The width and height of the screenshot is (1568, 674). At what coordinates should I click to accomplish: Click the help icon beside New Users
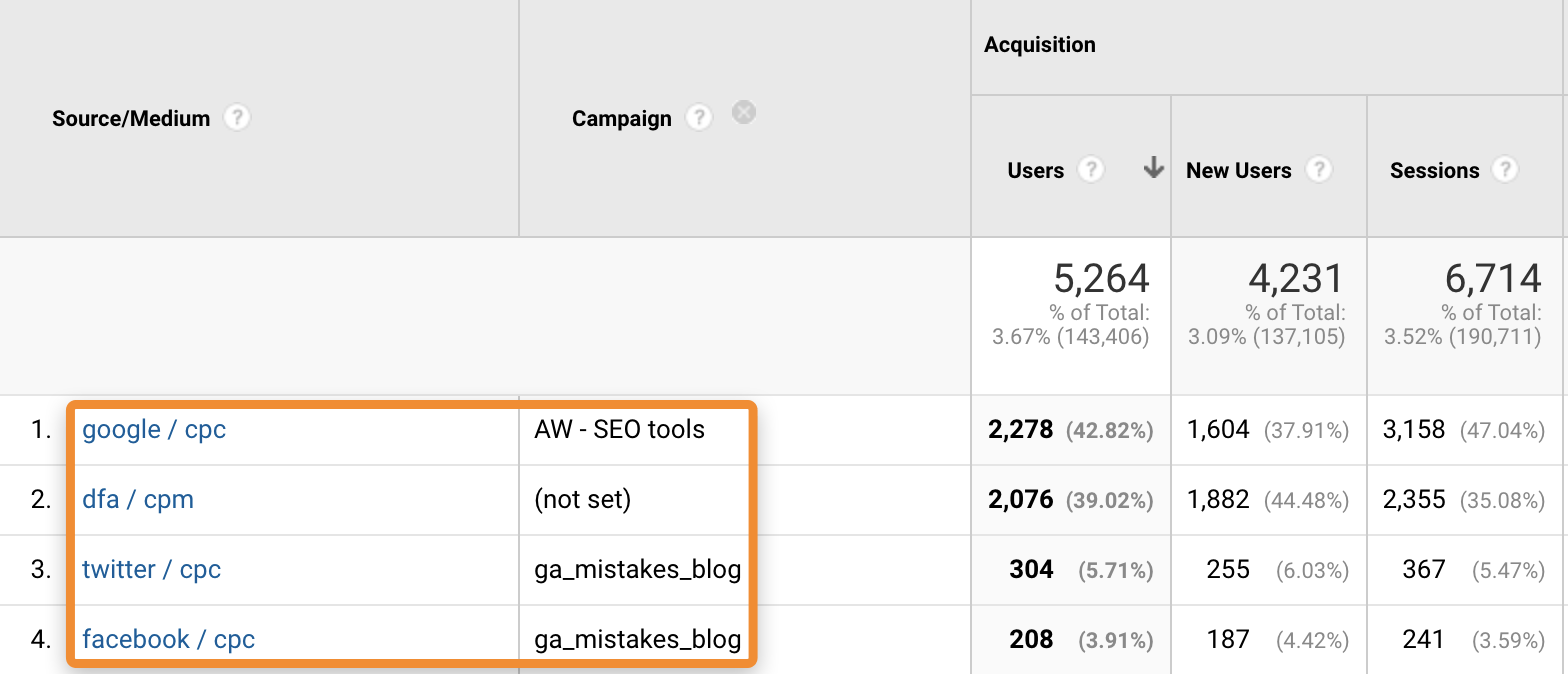click(x=1319, y=170)
